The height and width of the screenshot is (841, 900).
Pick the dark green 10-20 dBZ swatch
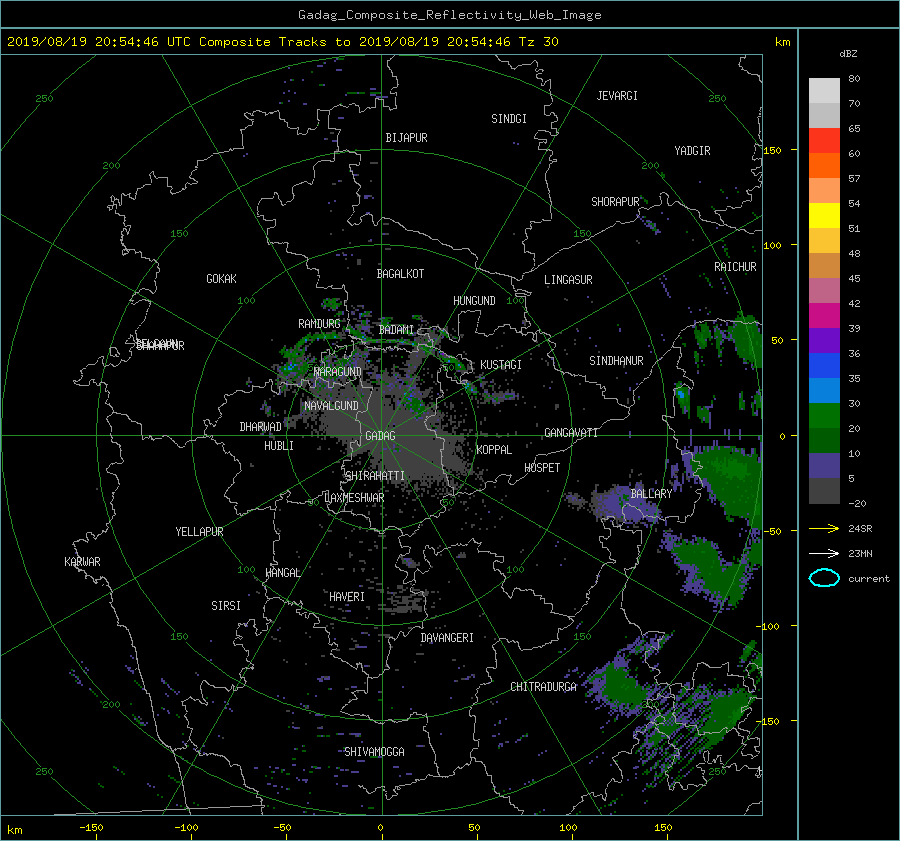click(x=824, y=440)
